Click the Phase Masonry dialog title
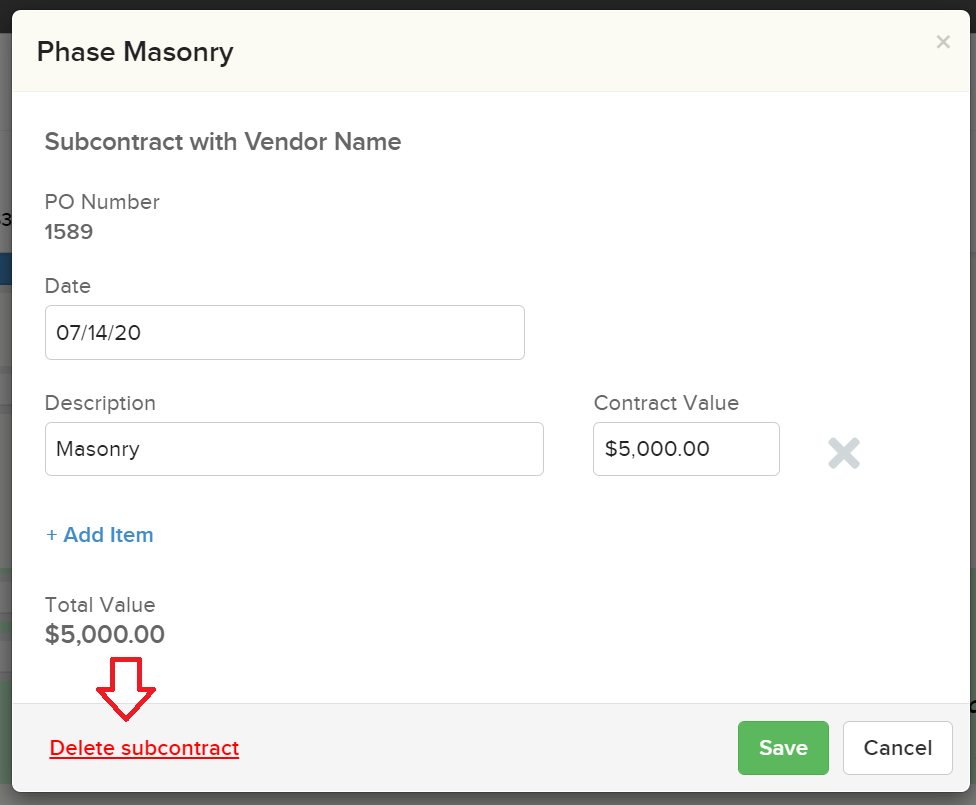Image resolution: width=976 pixels, height=805 pixels. (x=135, y=52)
